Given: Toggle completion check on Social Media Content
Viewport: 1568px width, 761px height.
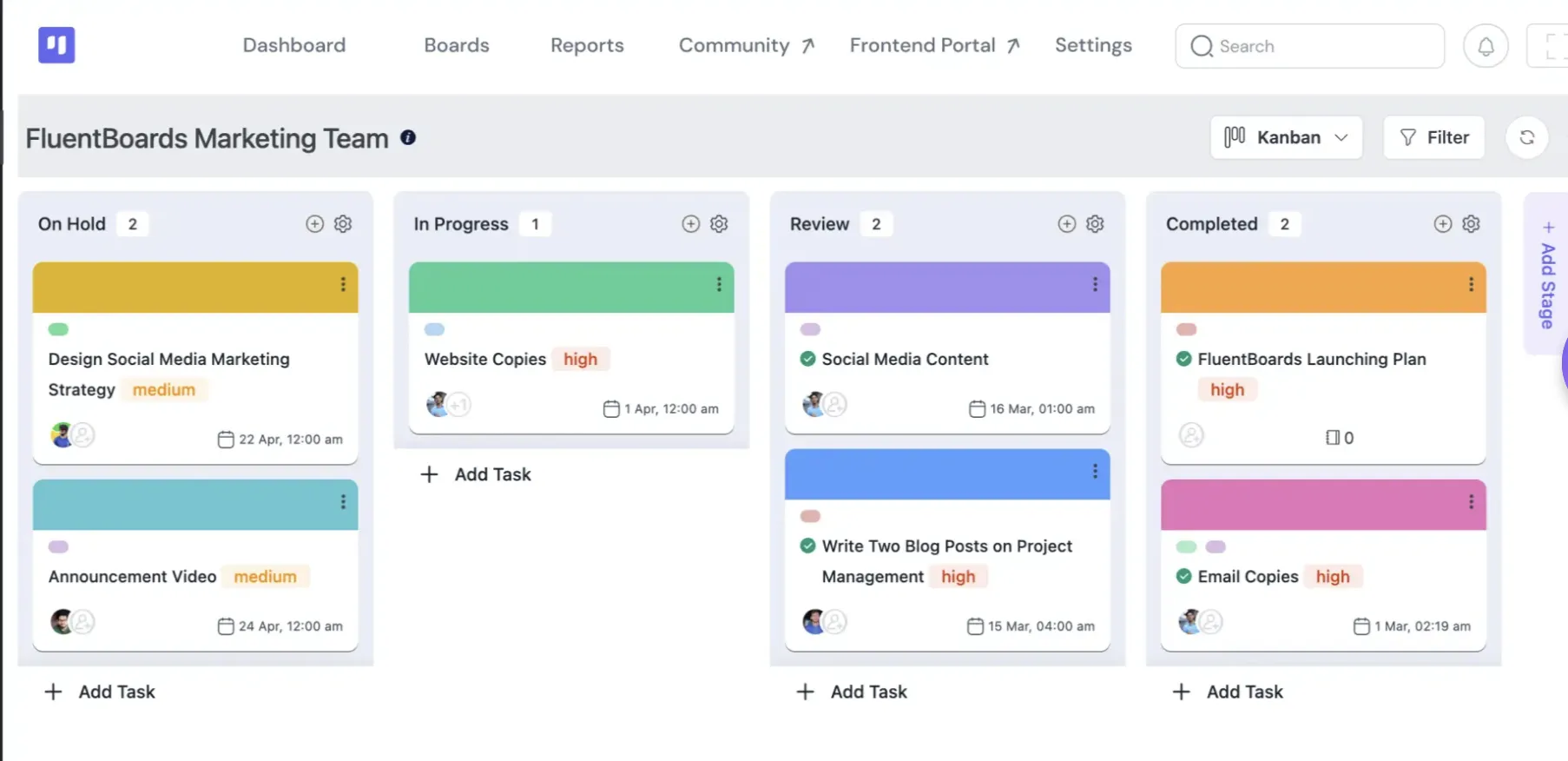Looking at the screenshot, I should [807, 359].
